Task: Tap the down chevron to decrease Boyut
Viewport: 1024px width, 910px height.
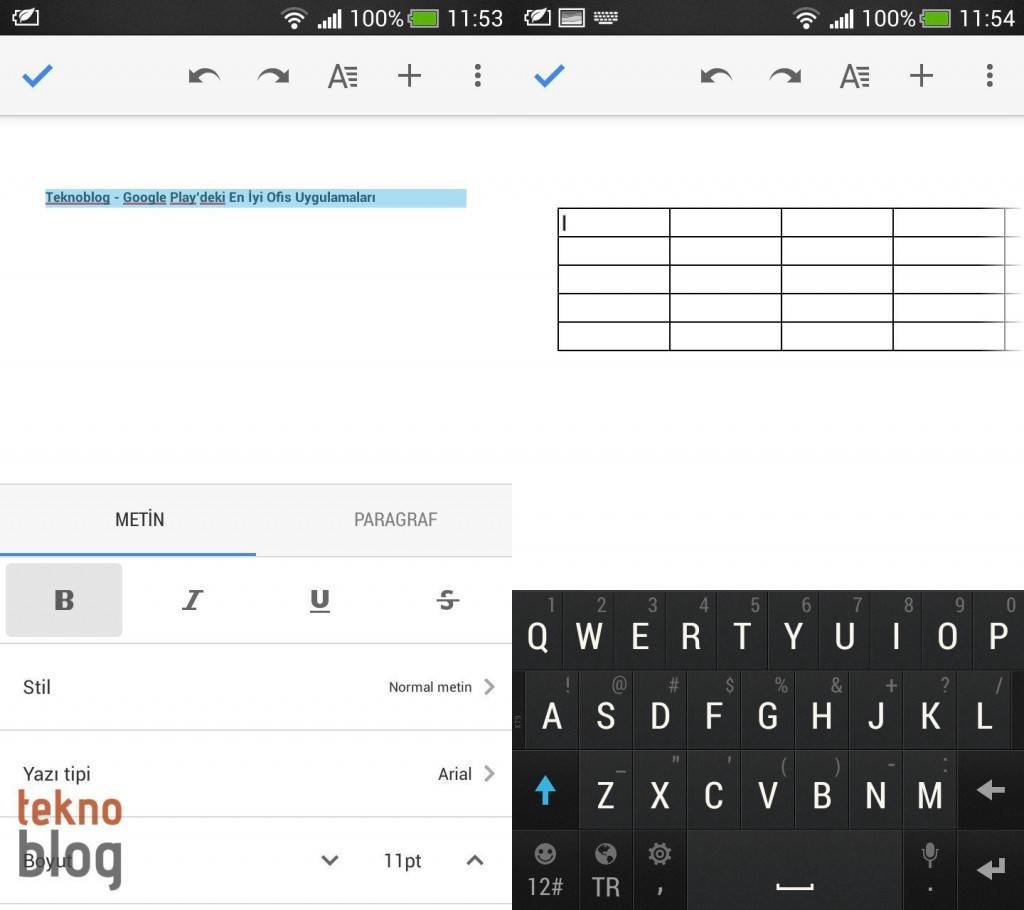Action: pos(329,860)
